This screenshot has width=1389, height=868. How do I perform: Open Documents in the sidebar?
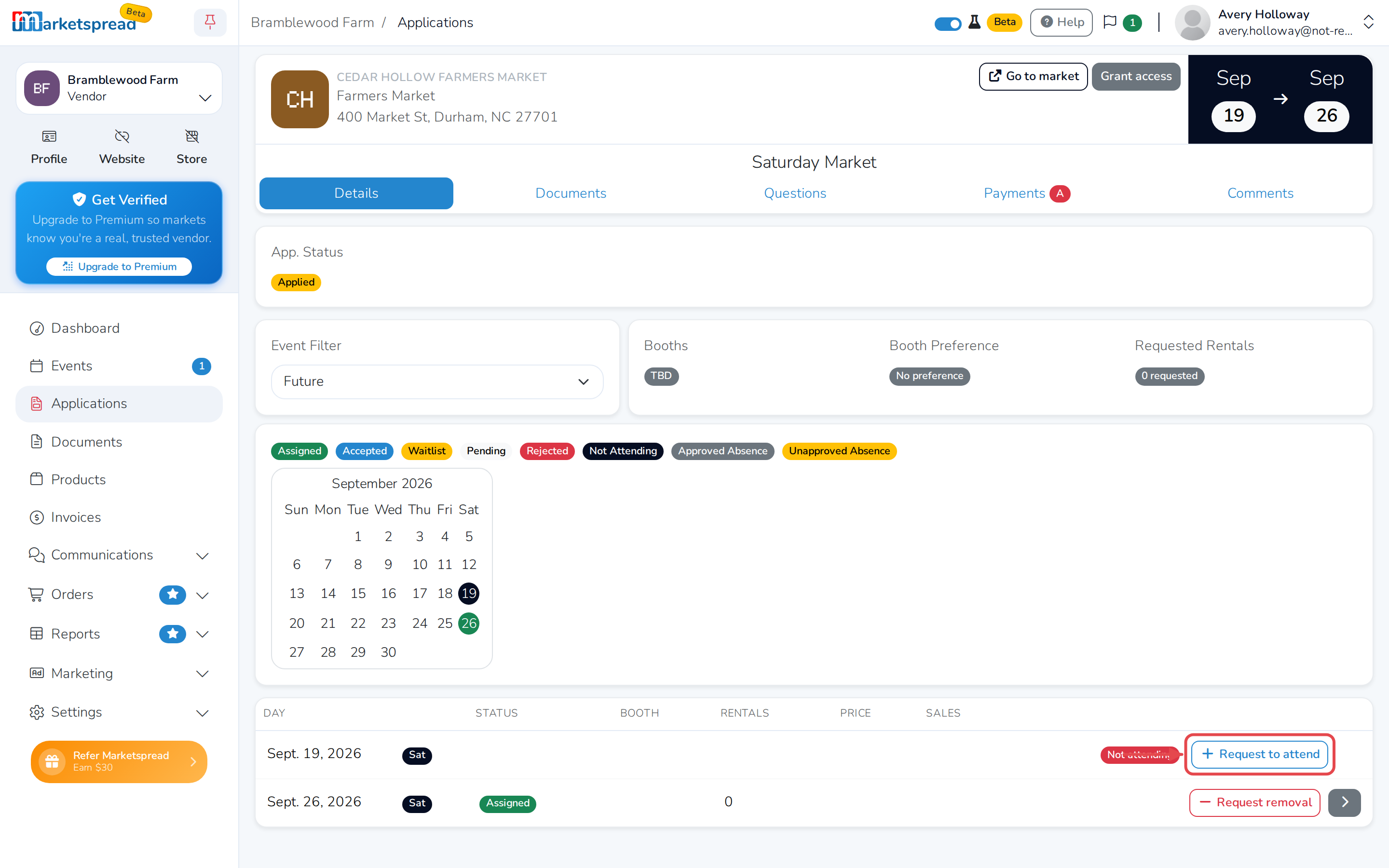(119, 441)
